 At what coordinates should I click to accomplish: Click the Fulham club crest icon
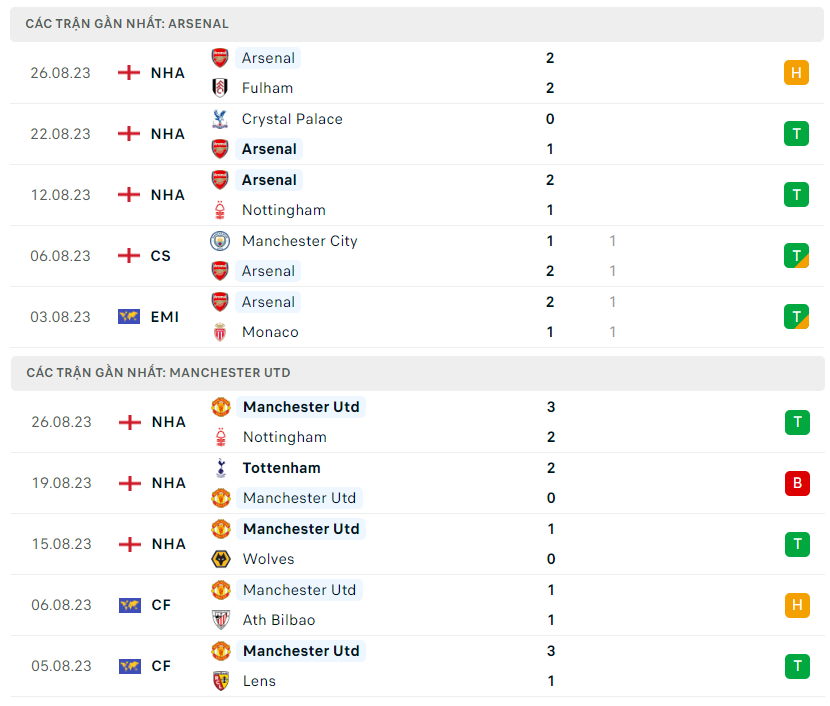pos(220,88)
